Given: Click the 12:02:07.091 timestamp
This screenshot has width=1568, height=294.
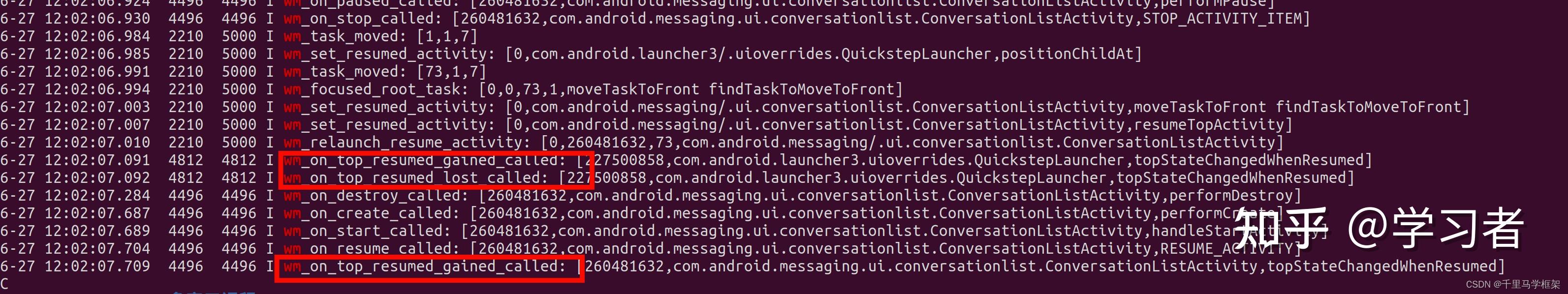Looking at the screenshot, I should coord(97,160).
